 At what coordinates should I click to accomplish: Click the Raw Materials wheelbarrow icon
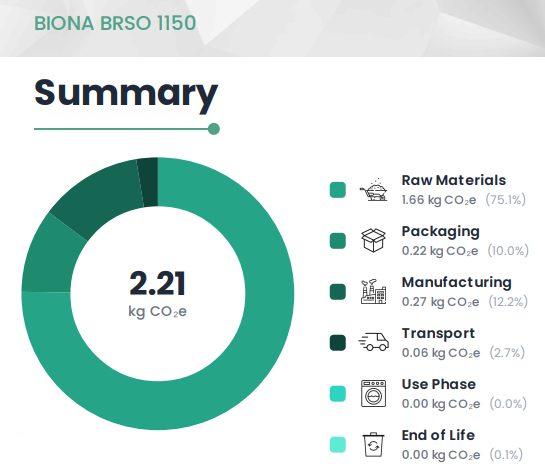pos(374,190)
